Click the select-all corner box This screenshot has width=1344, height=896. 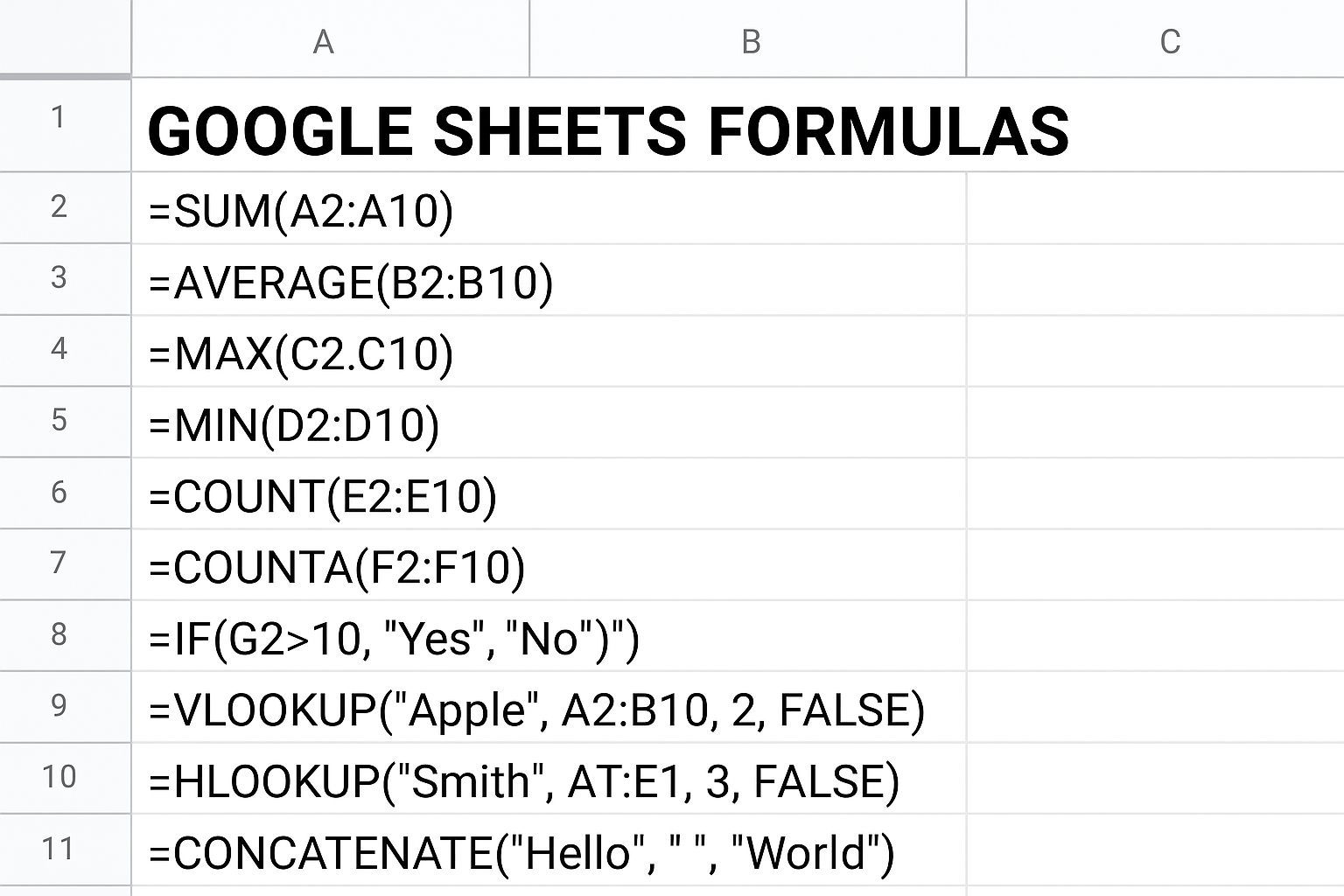coord(65,38)
